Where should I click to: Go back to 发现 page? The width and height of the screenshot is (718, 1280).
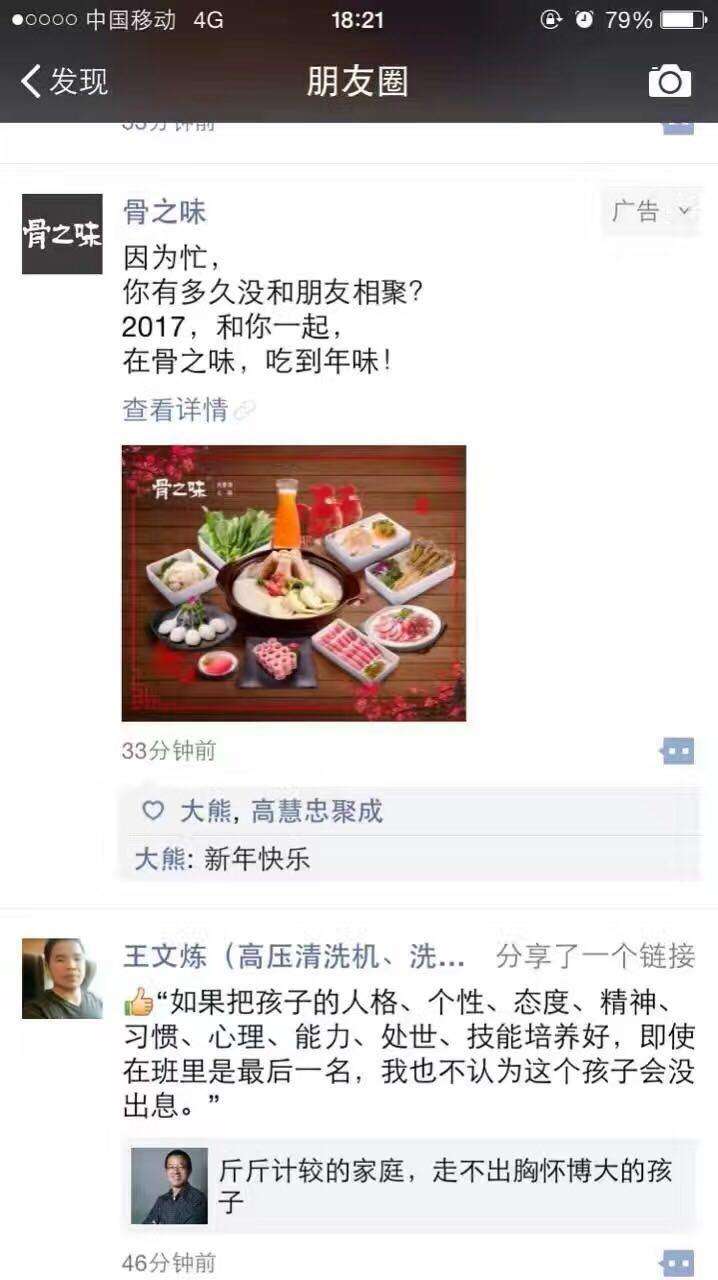click(64, 81)
